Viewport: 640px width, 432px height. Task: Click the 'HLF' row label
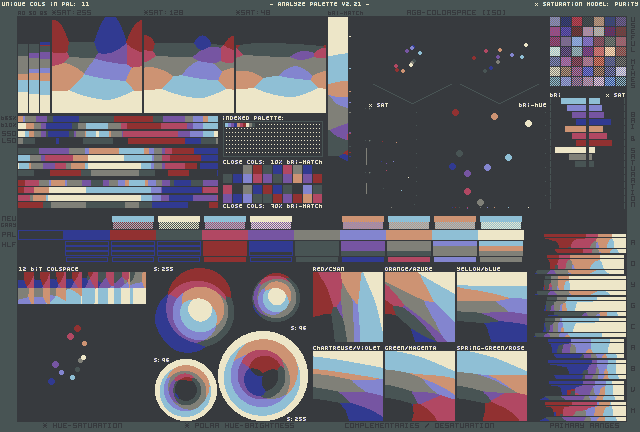[x=9, y=245]
